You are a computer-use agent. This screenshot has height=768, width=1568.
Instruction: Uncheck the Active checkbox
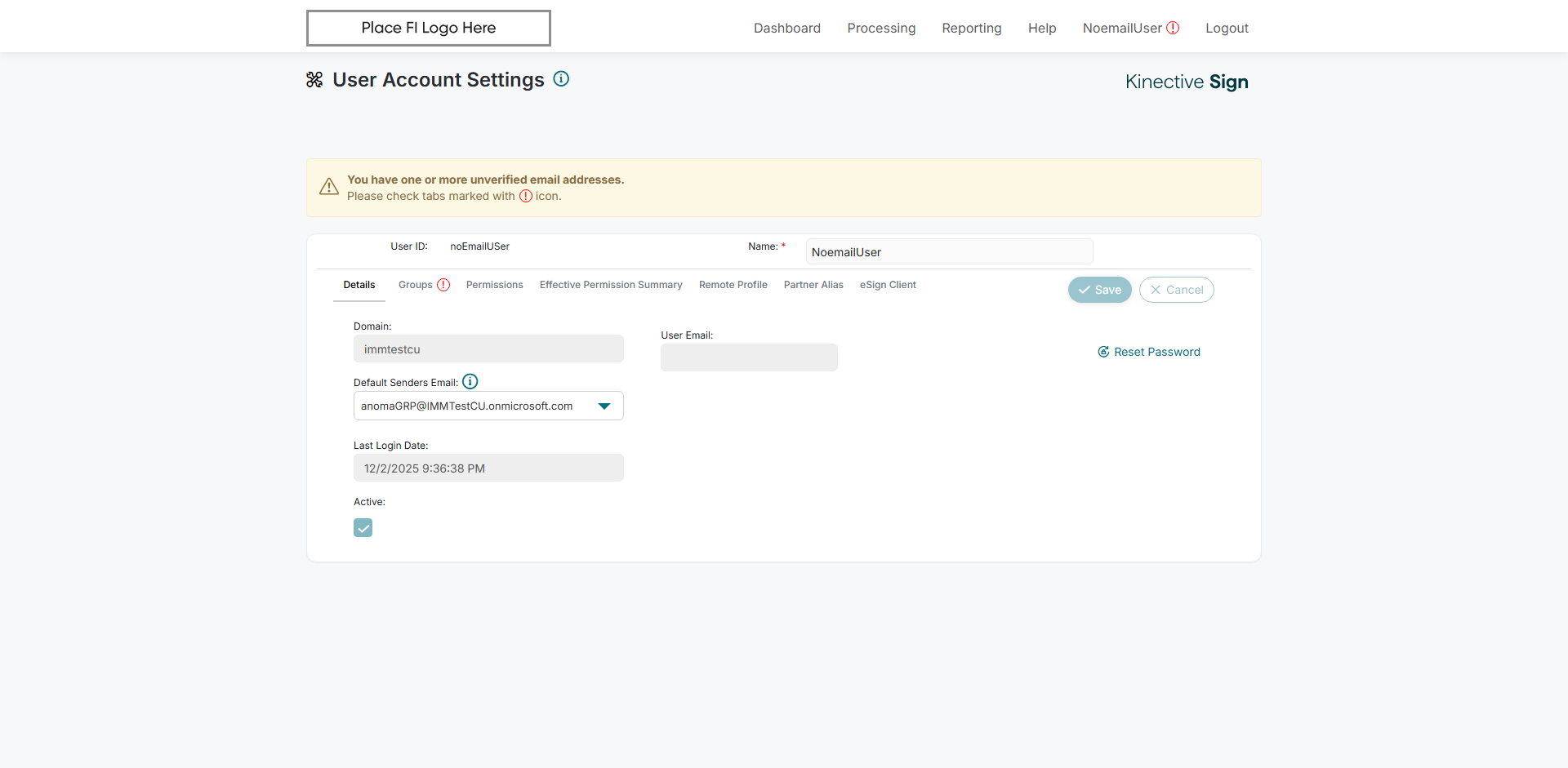coord(363,528)
